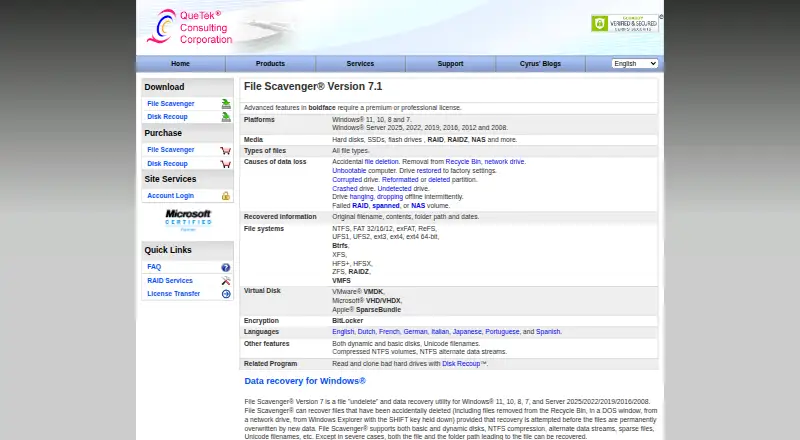Click the 'BitLocker' encryption text

[347, 321]
